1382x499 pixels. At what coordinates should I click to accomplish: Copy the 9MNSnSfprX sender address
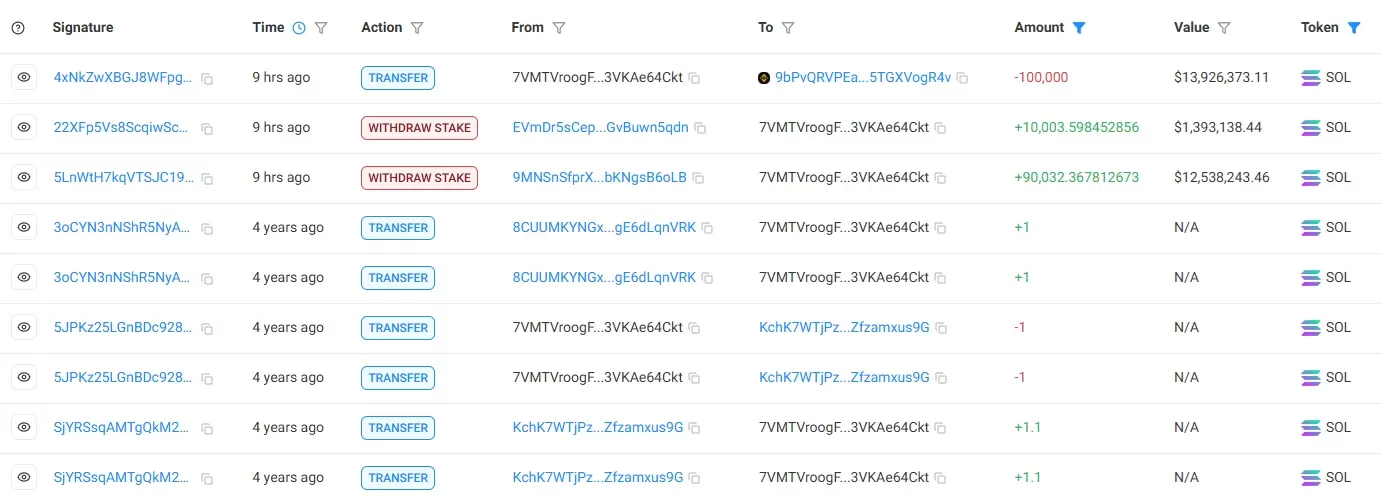[699, 178]
